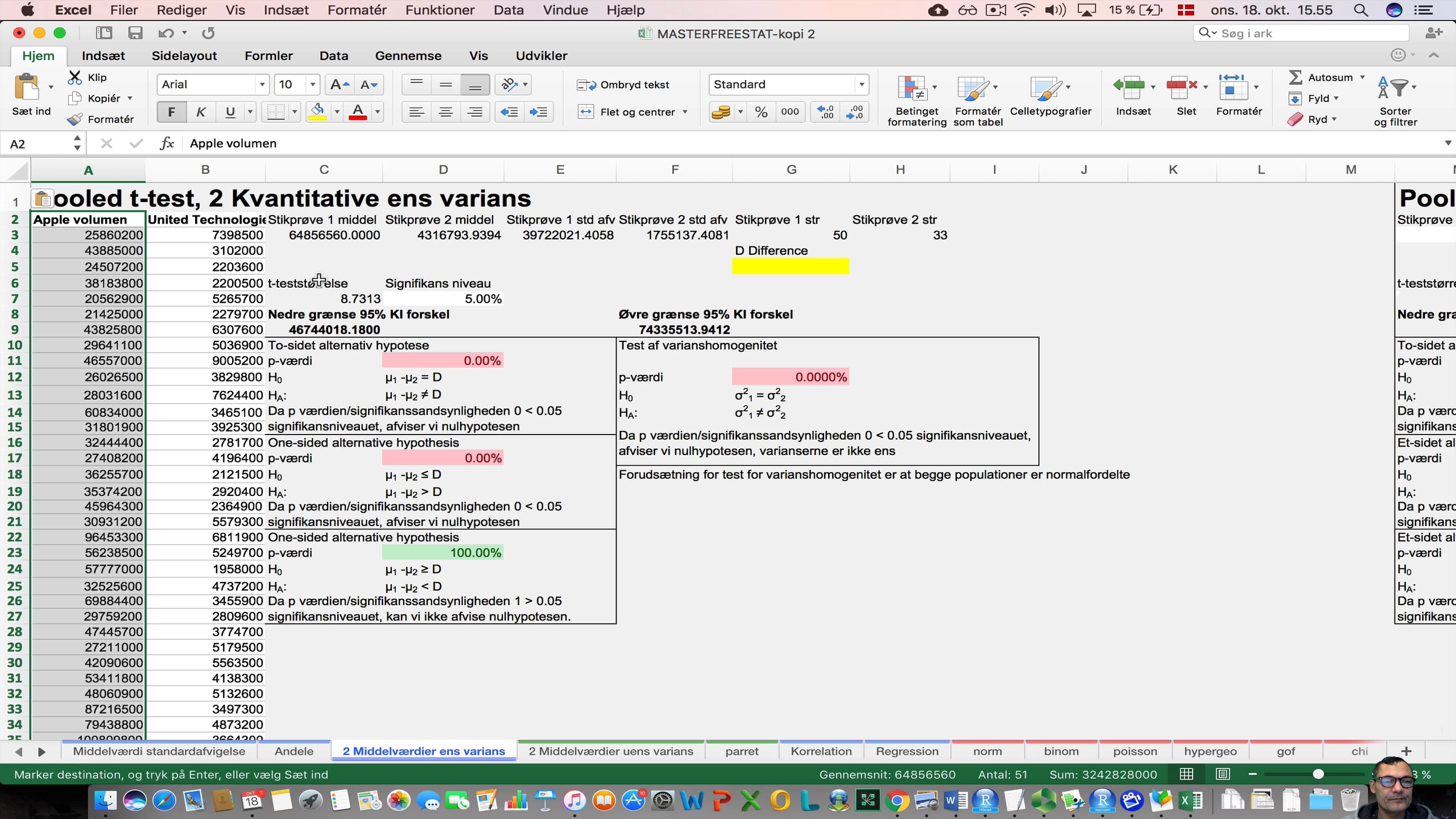Click the Slet cells button
Viewport: 1456px width, 819px height.
pos(1186,96)
